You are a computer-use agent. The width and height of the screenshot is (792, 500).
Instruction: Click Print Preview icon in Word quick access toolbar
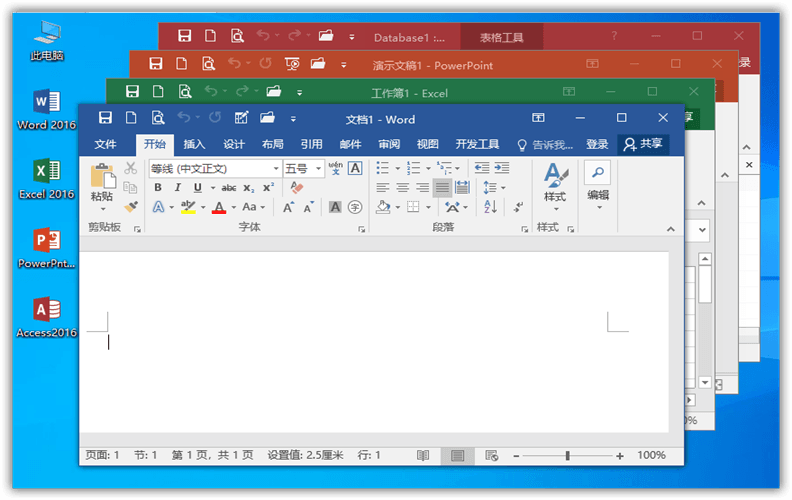click(158, 118)
